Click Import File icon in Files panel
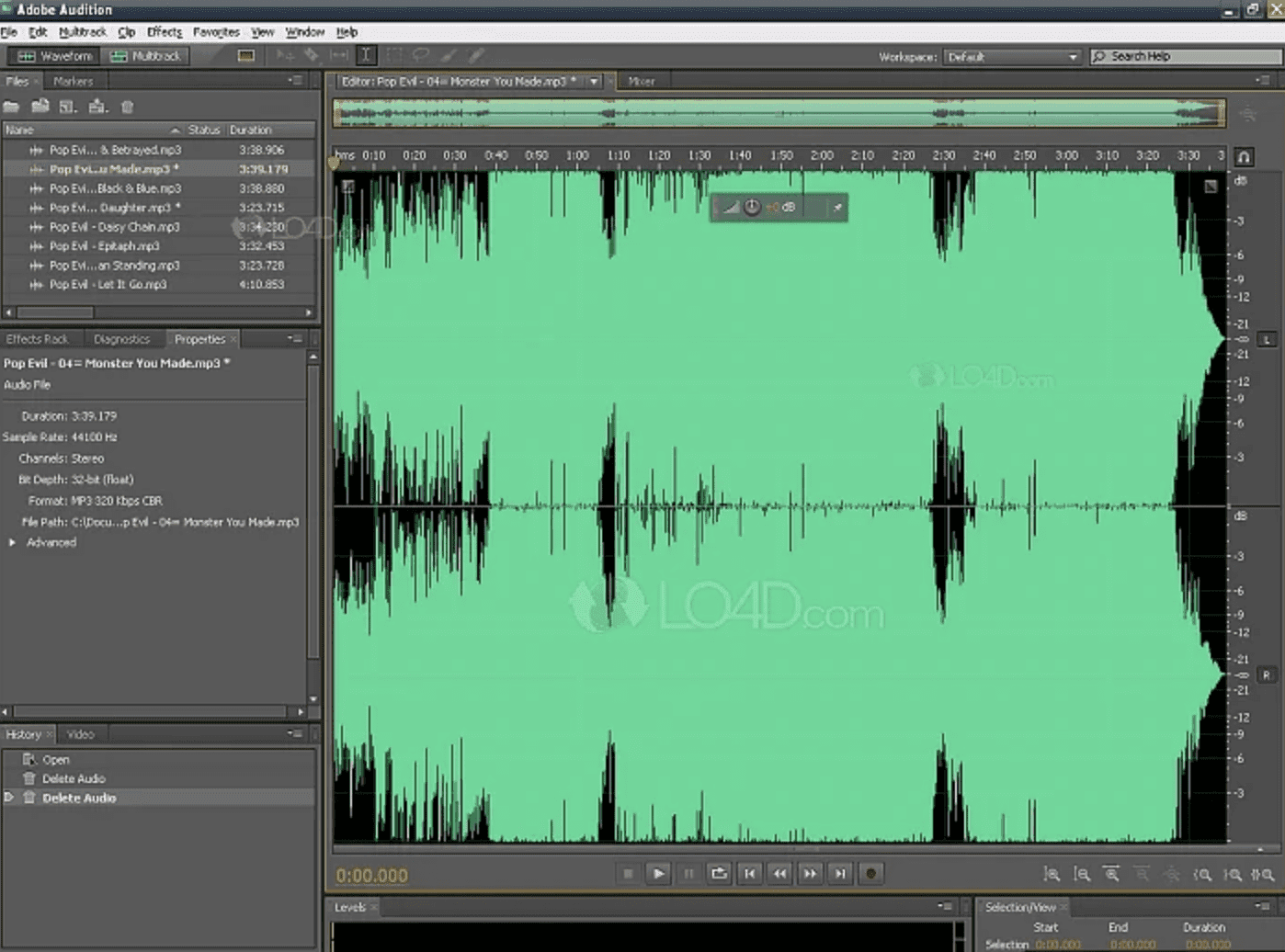The image size is (1285, 952). point(40,107)
